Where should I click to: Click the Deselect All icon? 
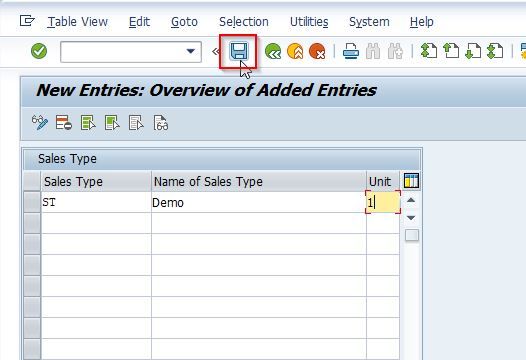(136, 122)
